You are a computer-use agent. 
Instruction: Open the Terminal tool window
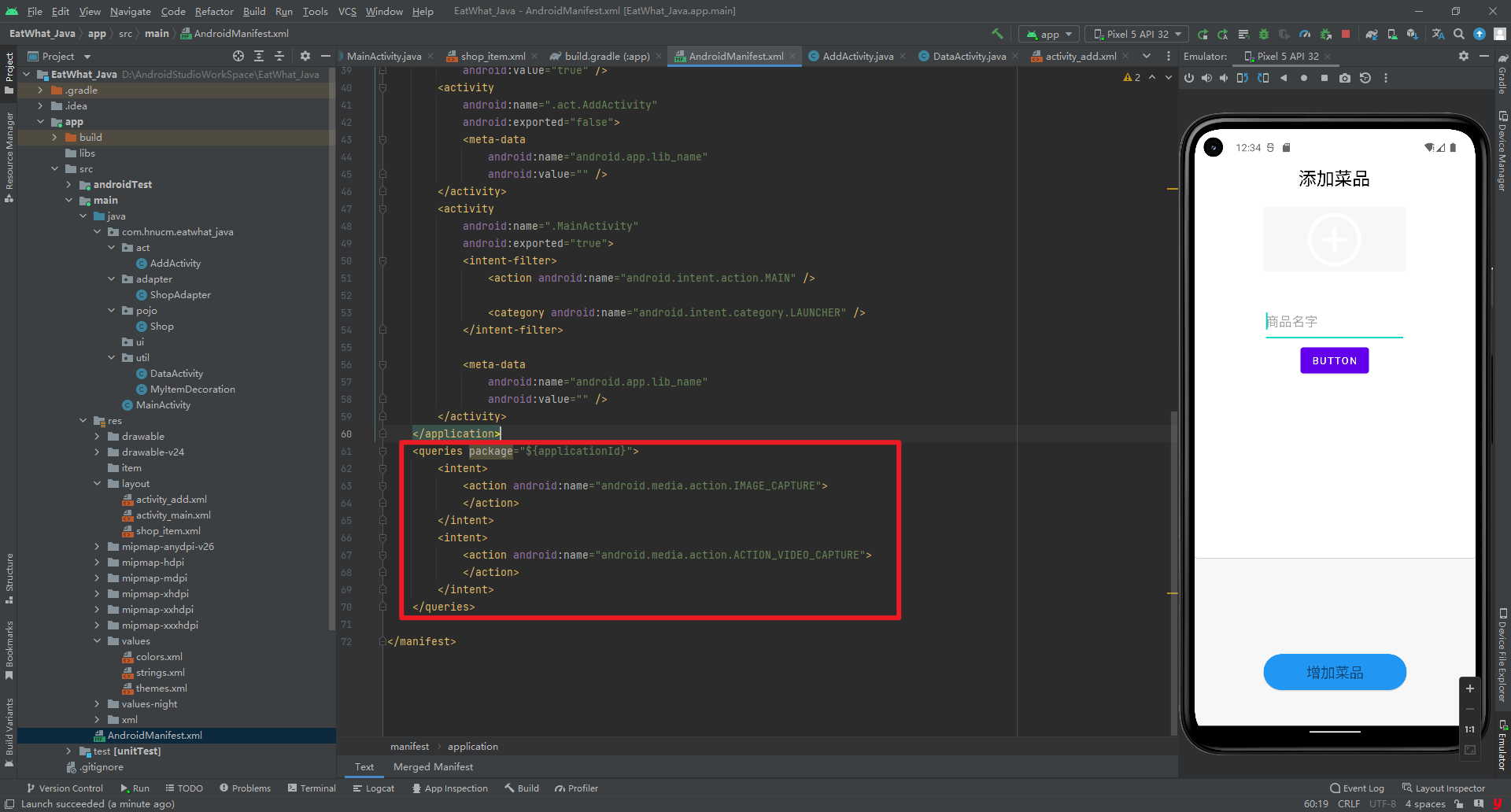click(312, 788)
